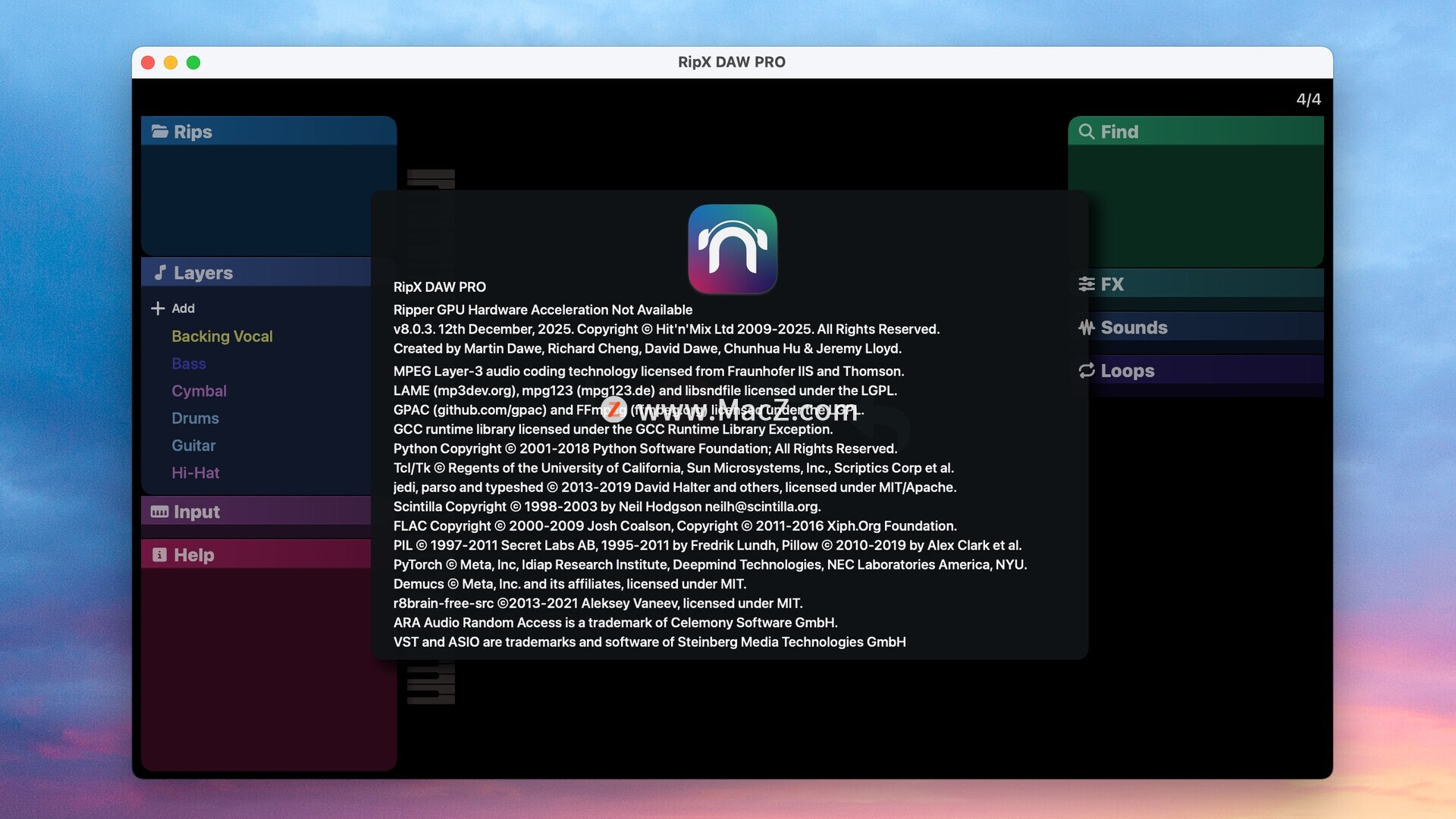Select the Hi-Hat layer
The height and width of the screenshot is (819, 1456).
(195, 472)
